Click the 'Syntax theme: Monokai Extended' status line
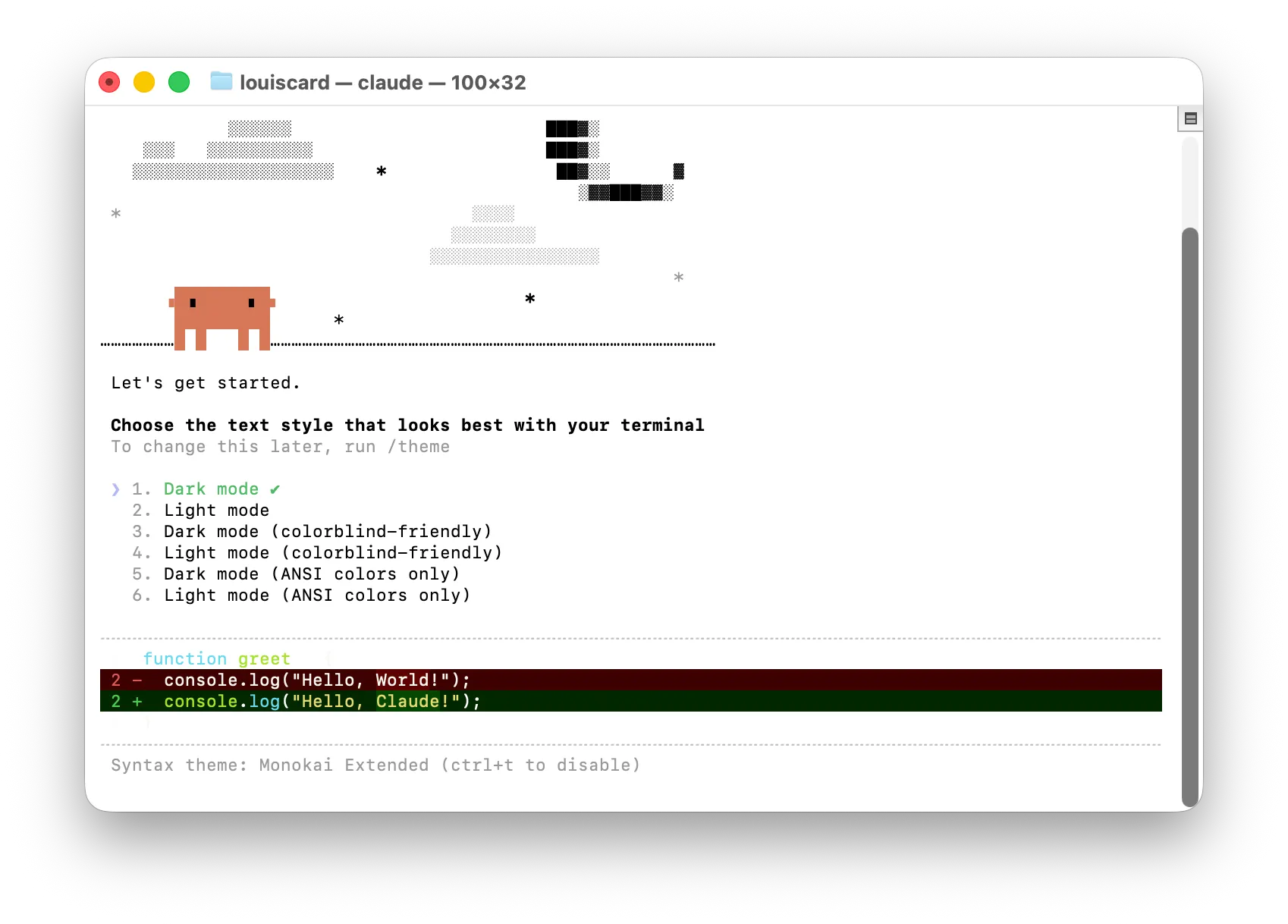1288x924 pixels. pos(375,765)
